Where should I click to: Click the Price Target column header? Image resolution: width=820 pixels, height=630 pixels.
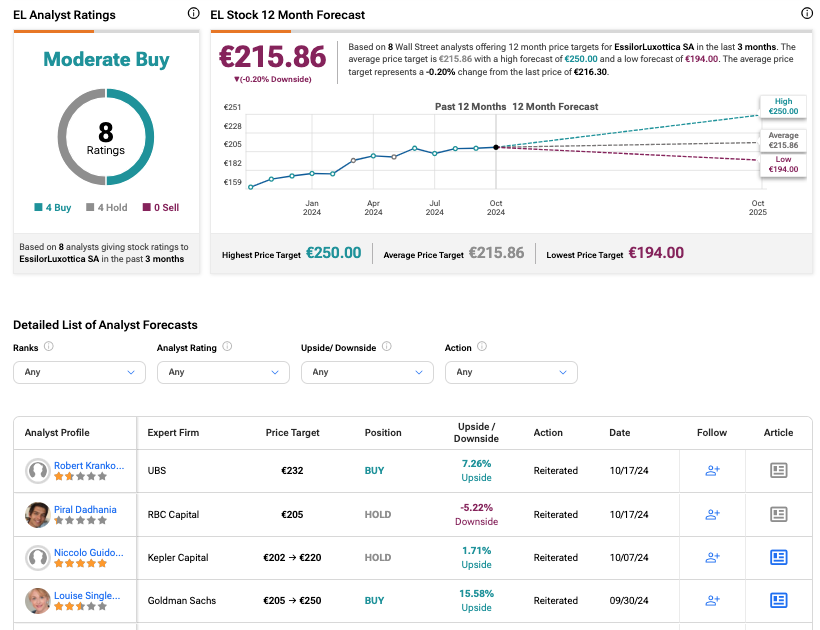[x=293, y=433]
